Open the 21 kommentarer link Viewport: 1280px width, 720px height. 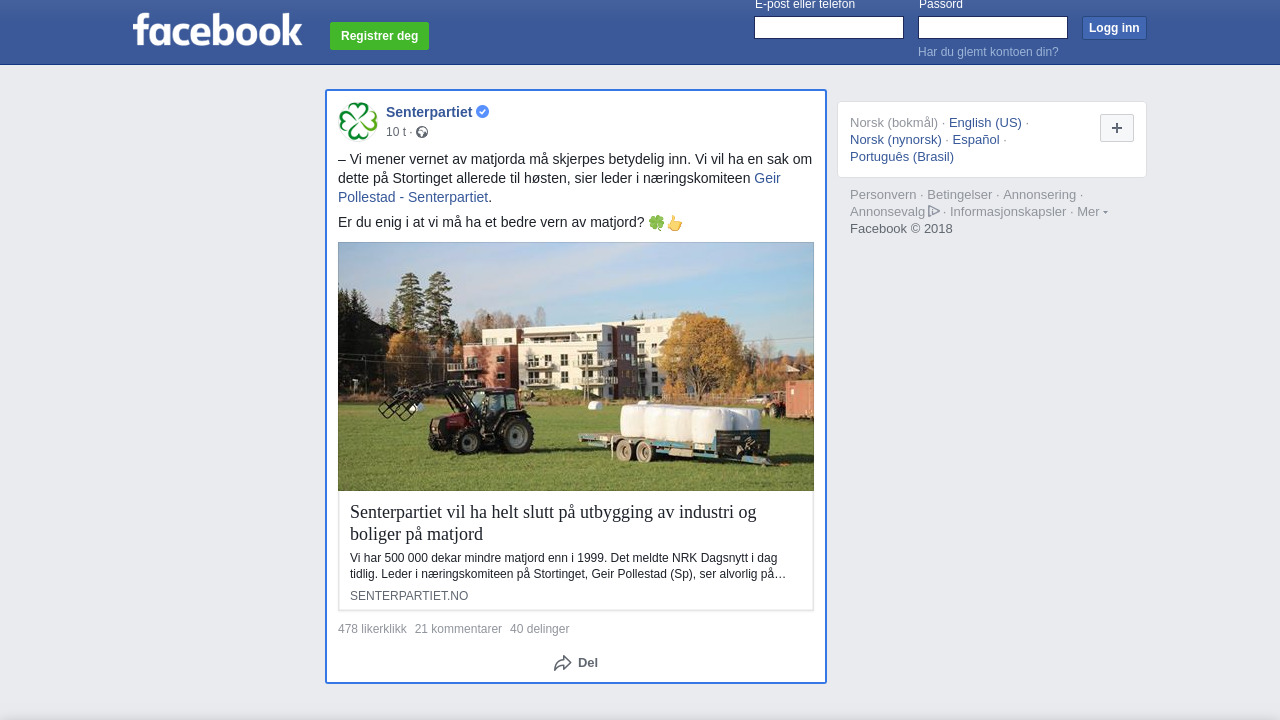click(458, 629)
